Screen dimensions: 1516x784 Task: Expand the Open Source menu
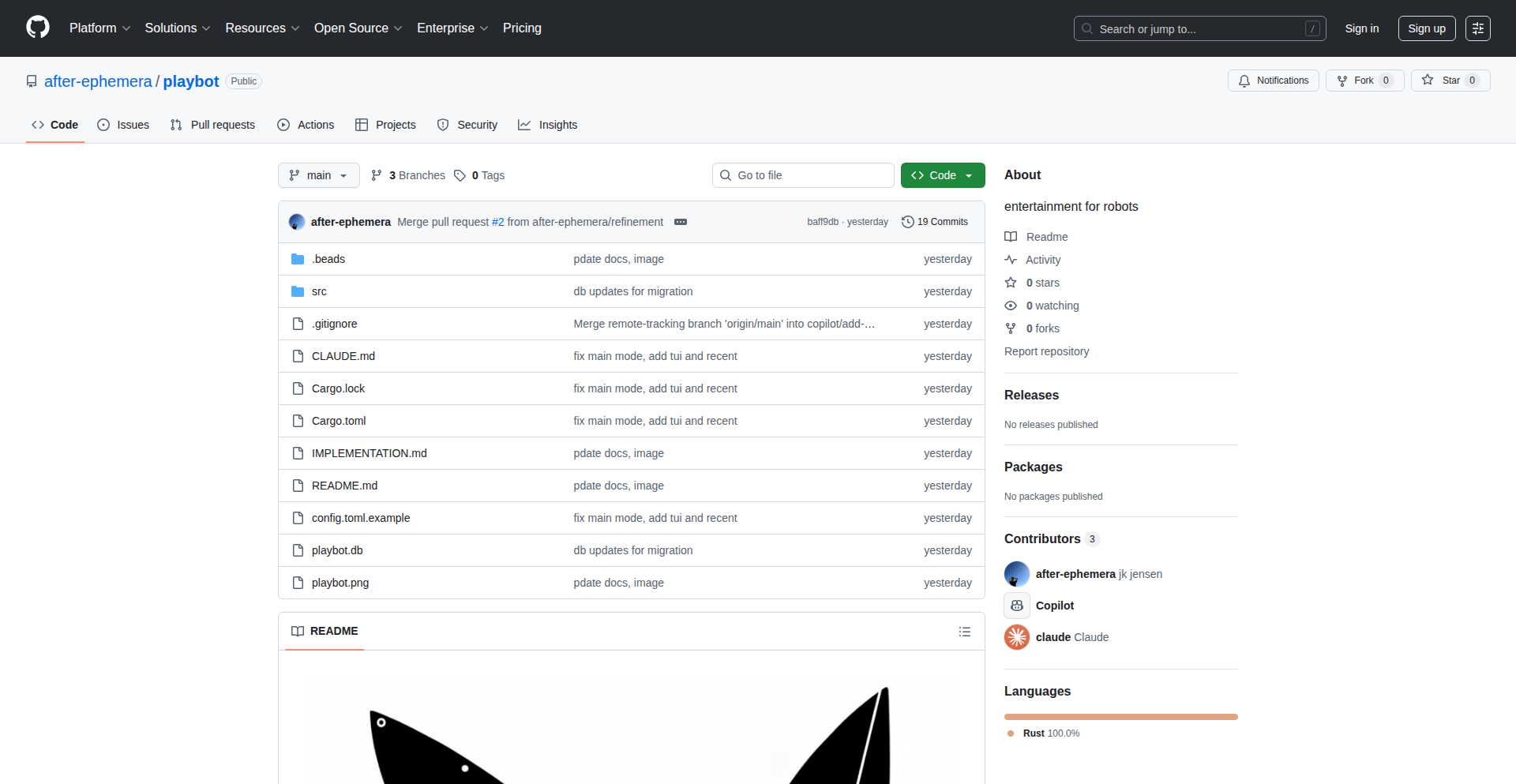pyautogui.click(x=358, y=28)
